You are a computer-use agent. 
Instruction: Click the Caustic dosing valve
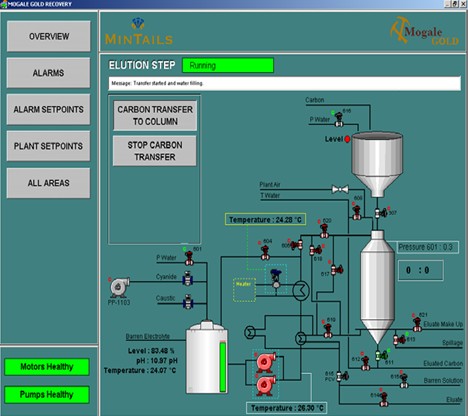[188, 302]
